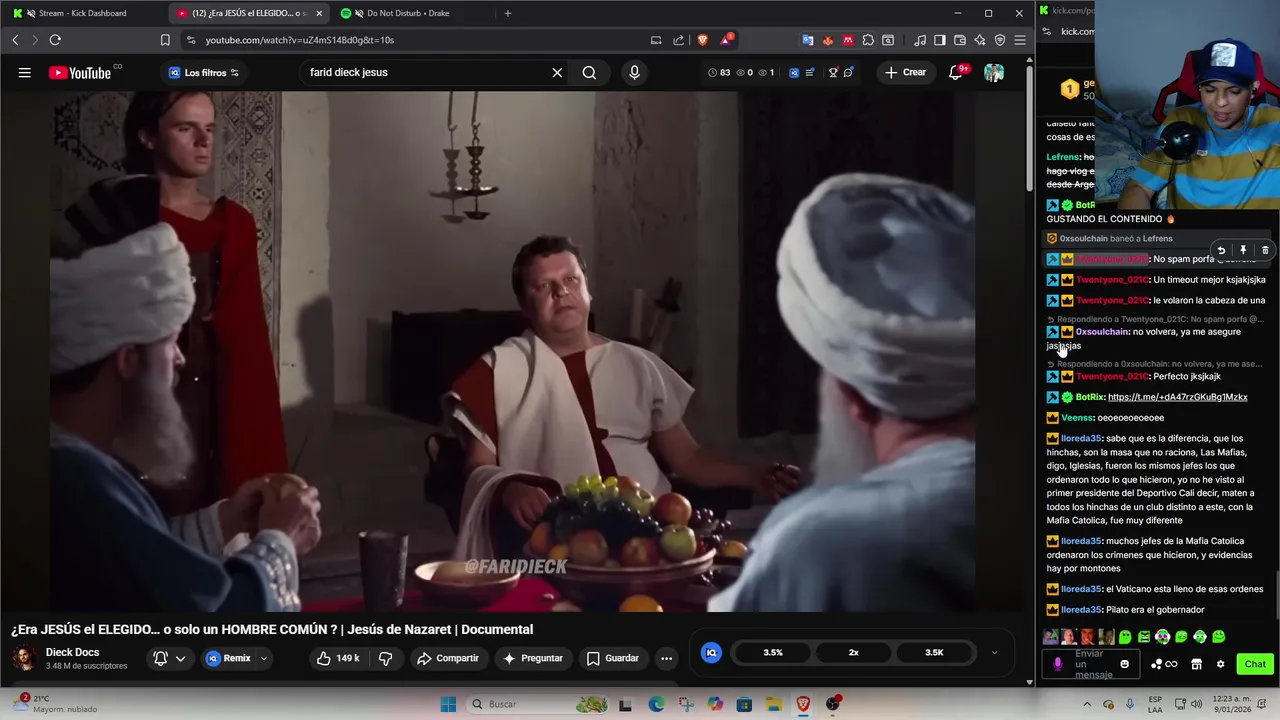Image resolution: width=1280 pixels, height=720 pixels.
Task: Open media control music note icon
Action: tap(920, 40)
